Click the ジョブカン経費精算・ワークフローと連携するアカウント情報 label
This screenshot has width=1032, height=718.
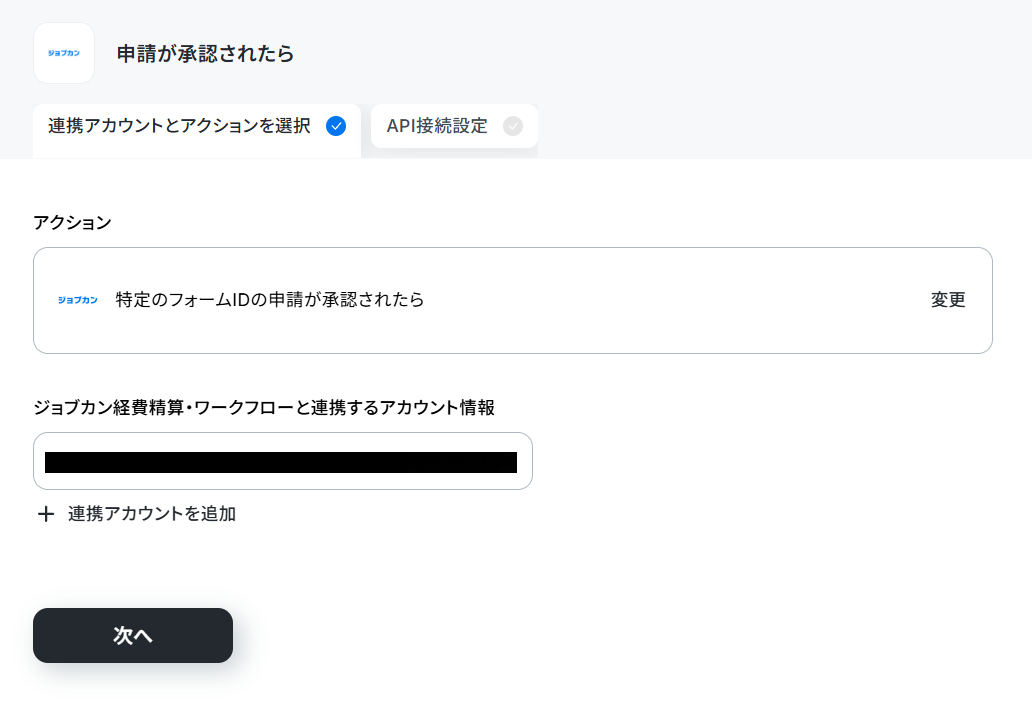pos(264,408)
